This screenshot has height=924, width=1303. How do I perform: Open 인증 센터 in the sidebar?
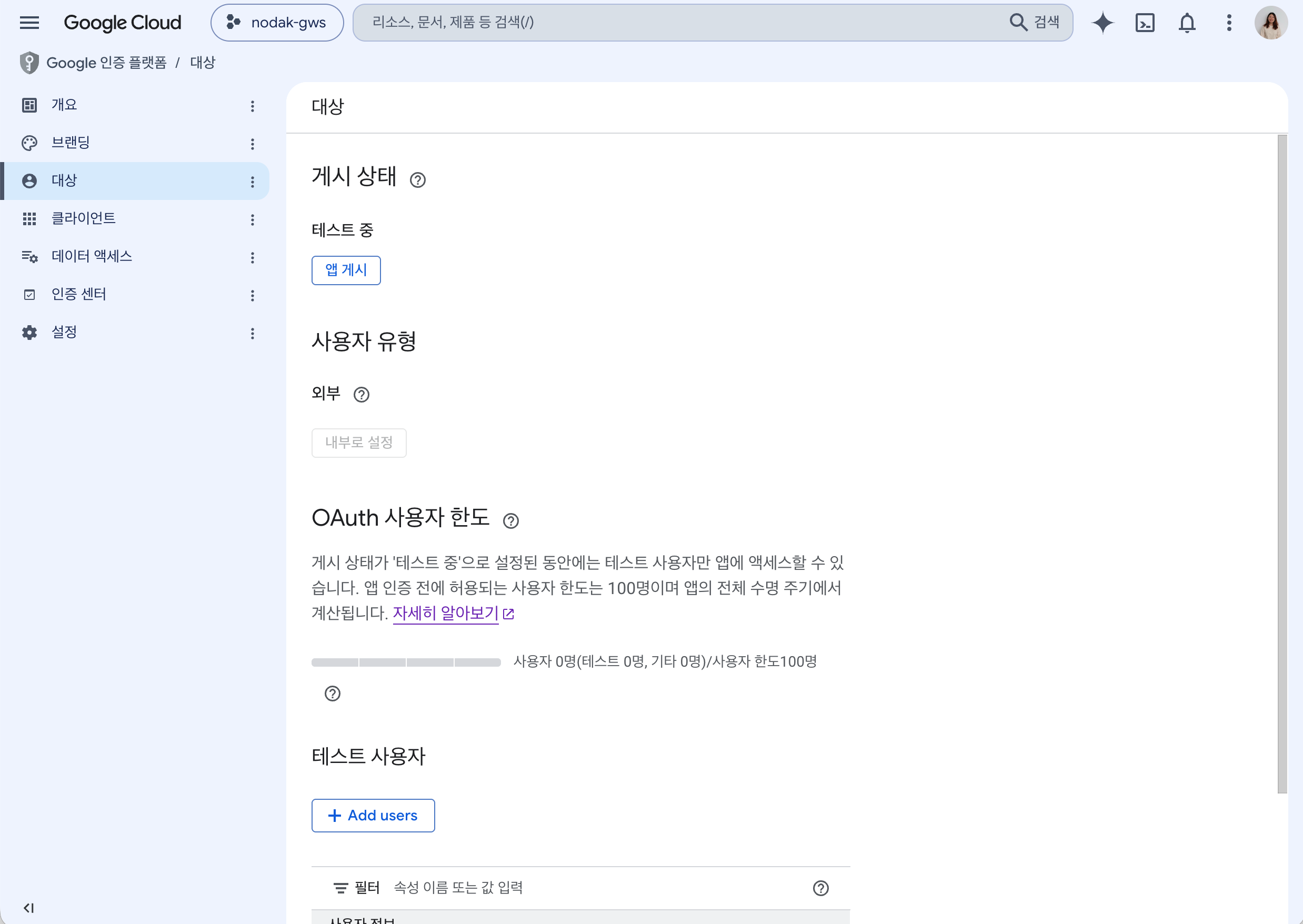(135, 295)
